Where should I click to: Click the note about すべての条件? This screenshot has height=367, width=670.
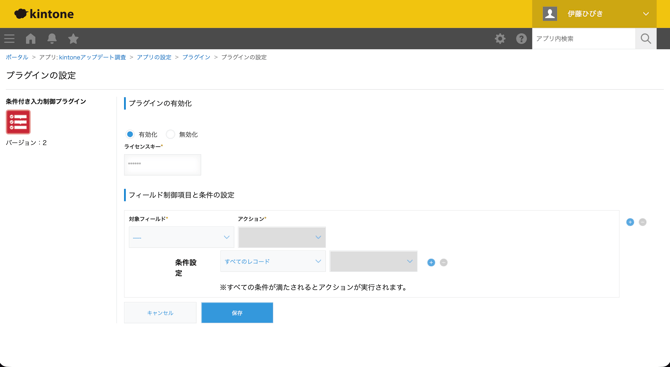[x=314, y=288]
